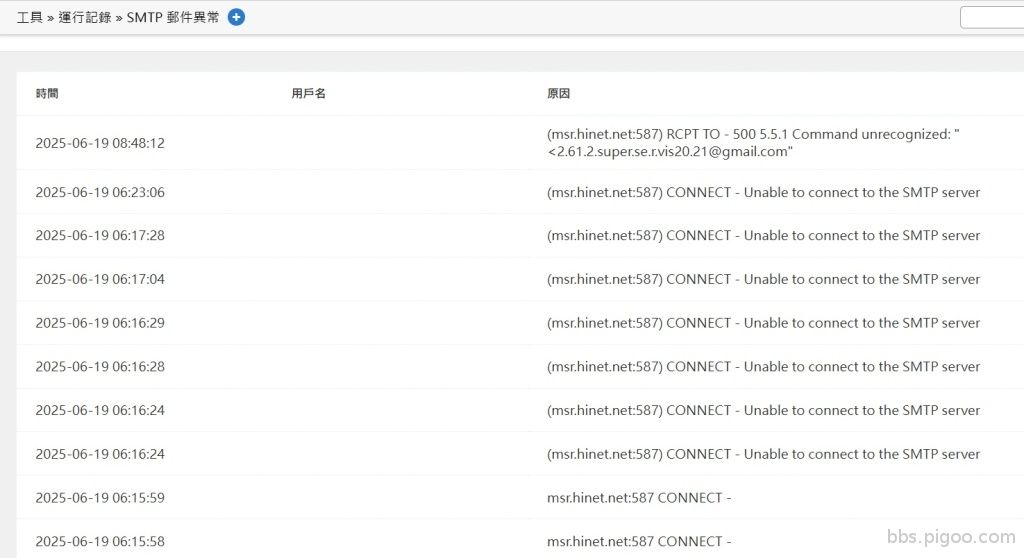
Task: Click the 2025-06-19 06:23:06 timestamp
Action: (x=100, y=192)
